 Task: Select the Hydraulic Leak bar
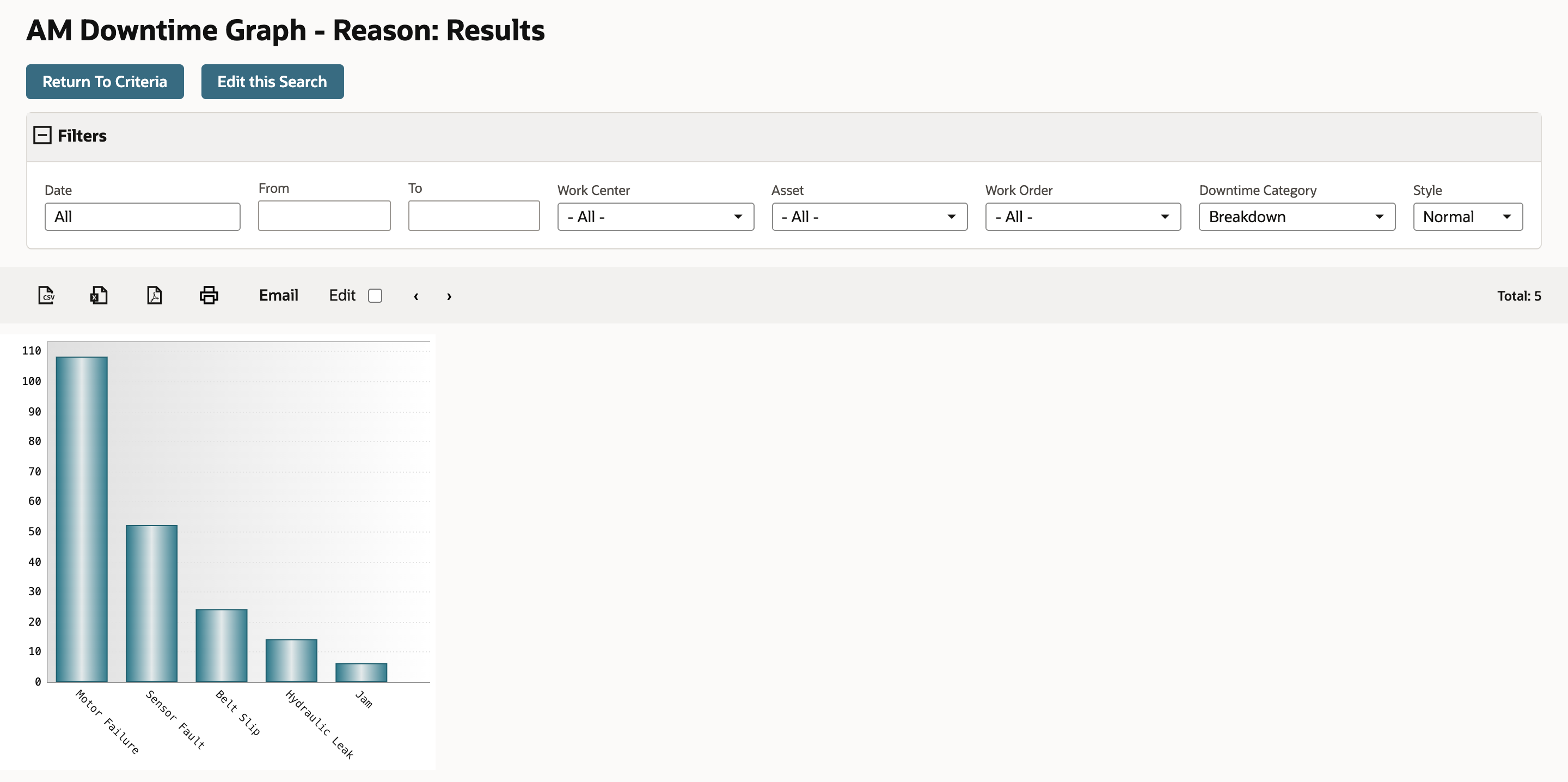pos(292,661)
